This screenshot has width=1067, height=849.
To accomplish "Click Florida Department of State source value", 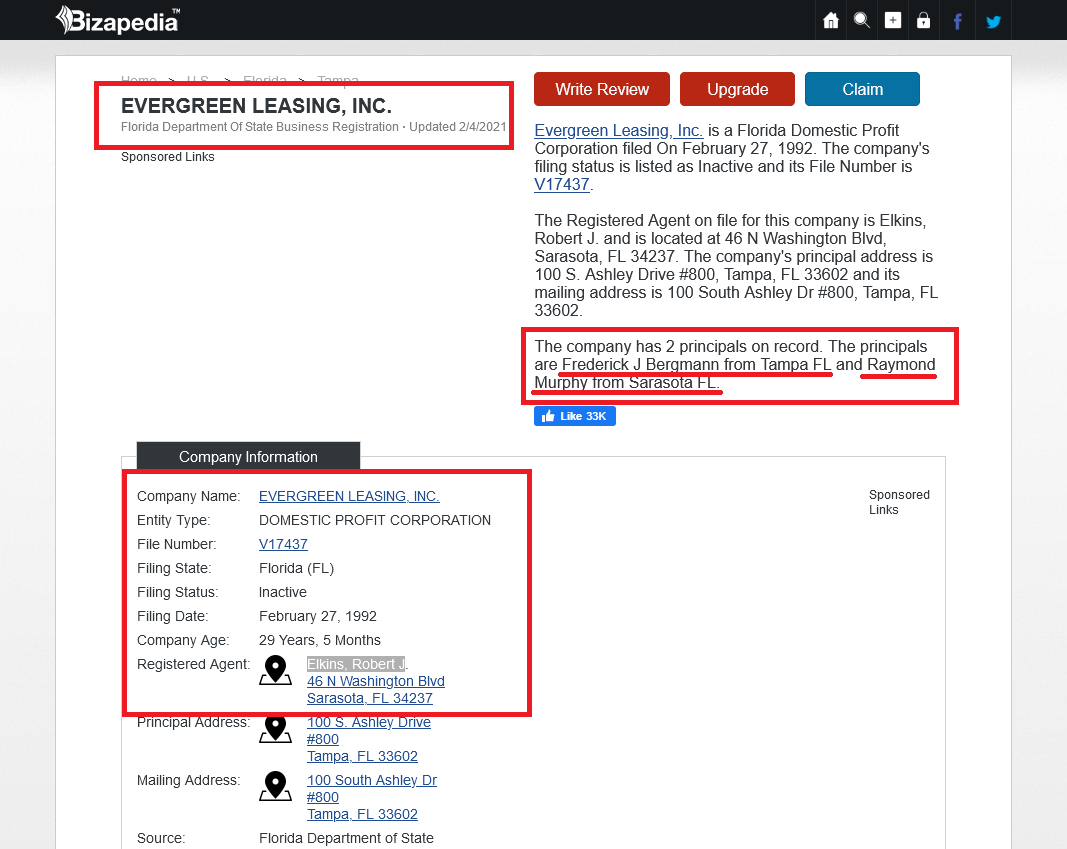I will (346, 838).
